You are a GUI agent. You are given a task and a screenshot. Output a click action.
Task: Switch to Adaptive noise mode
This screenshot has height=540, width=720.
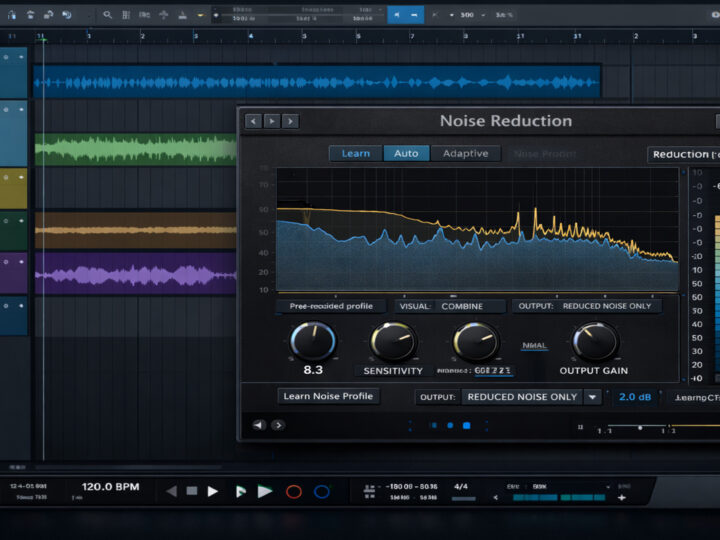pos(465,153)
